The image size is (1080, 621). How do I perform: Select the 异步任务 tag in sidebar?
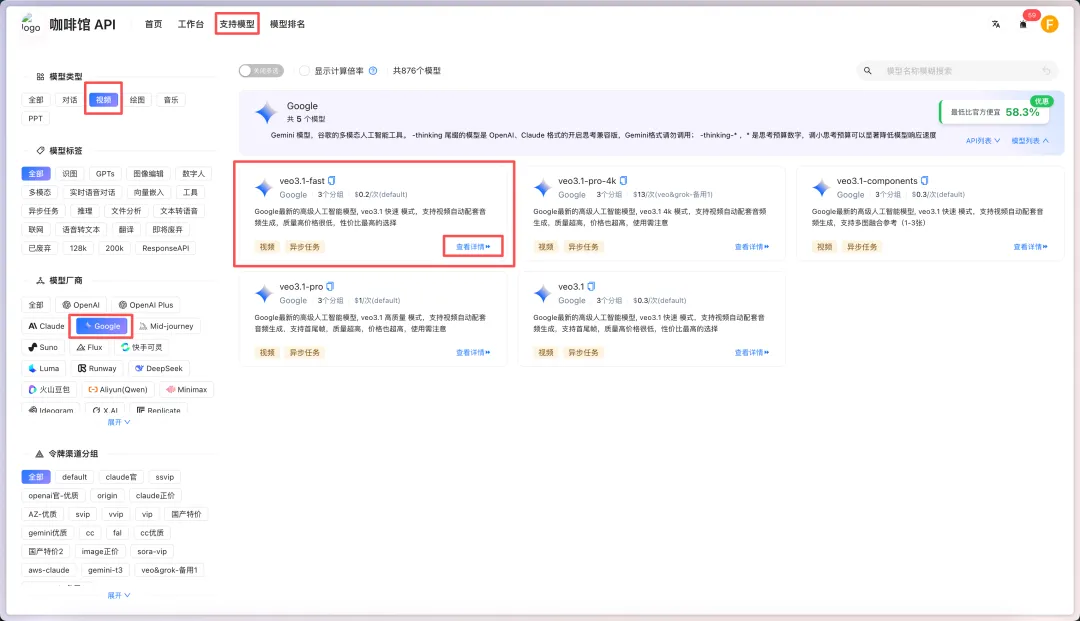(43, 211)
